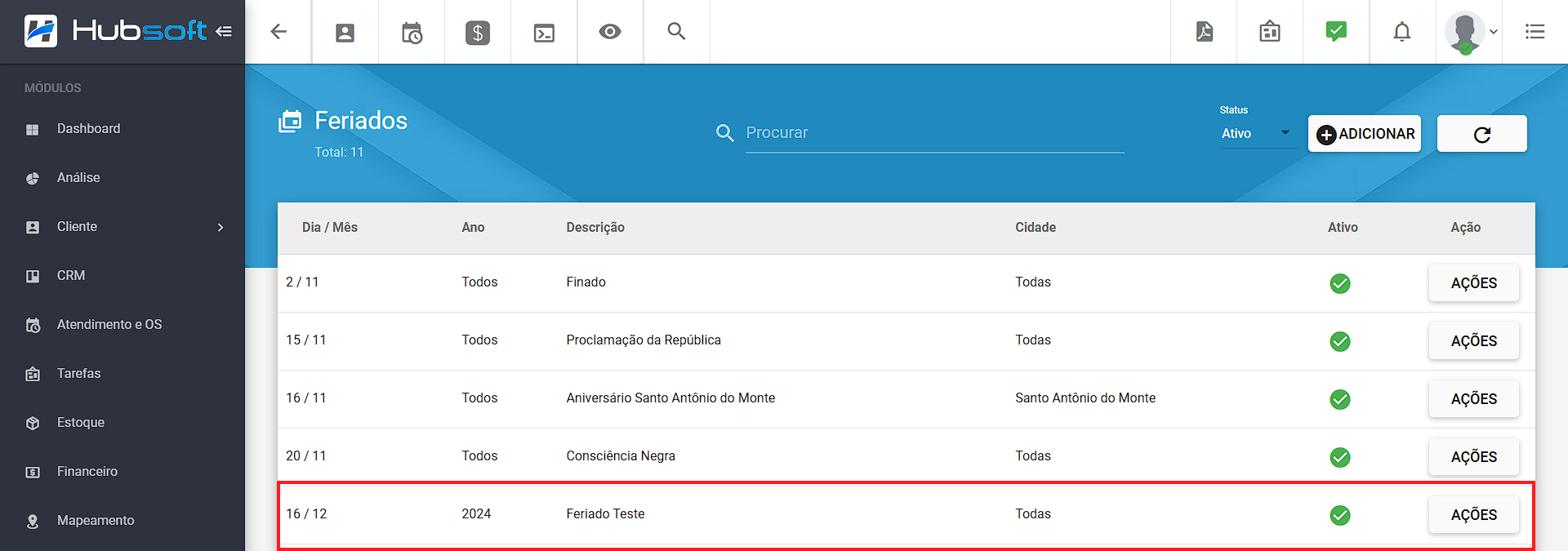1568x551 pixels.
Task: Click the Procurar search field
Action: pos(934,133)
